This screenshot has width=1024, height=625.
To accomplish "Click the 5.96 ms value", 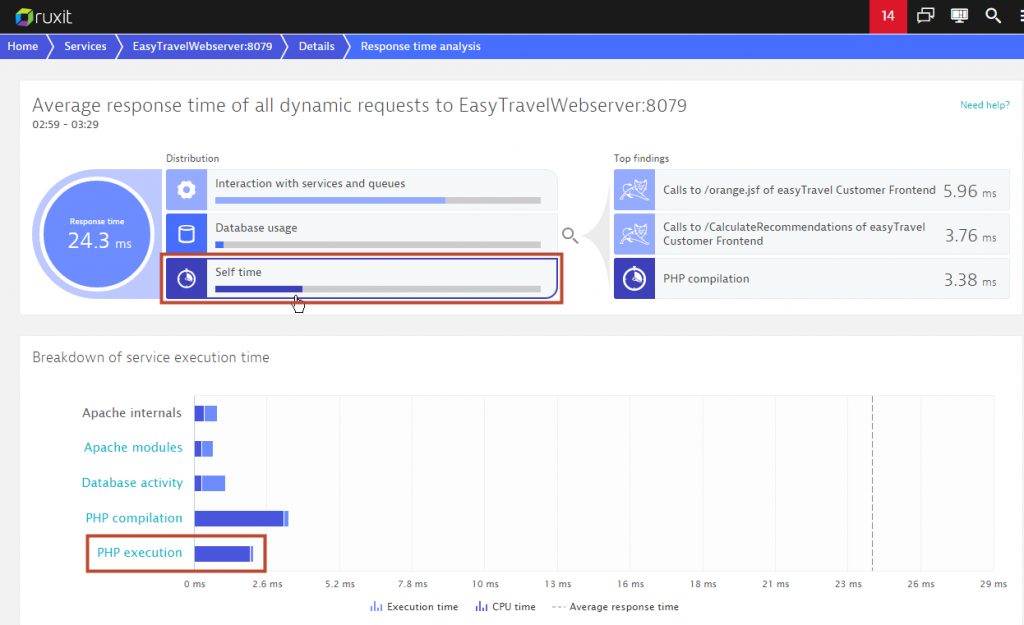I will click(970, 191).
